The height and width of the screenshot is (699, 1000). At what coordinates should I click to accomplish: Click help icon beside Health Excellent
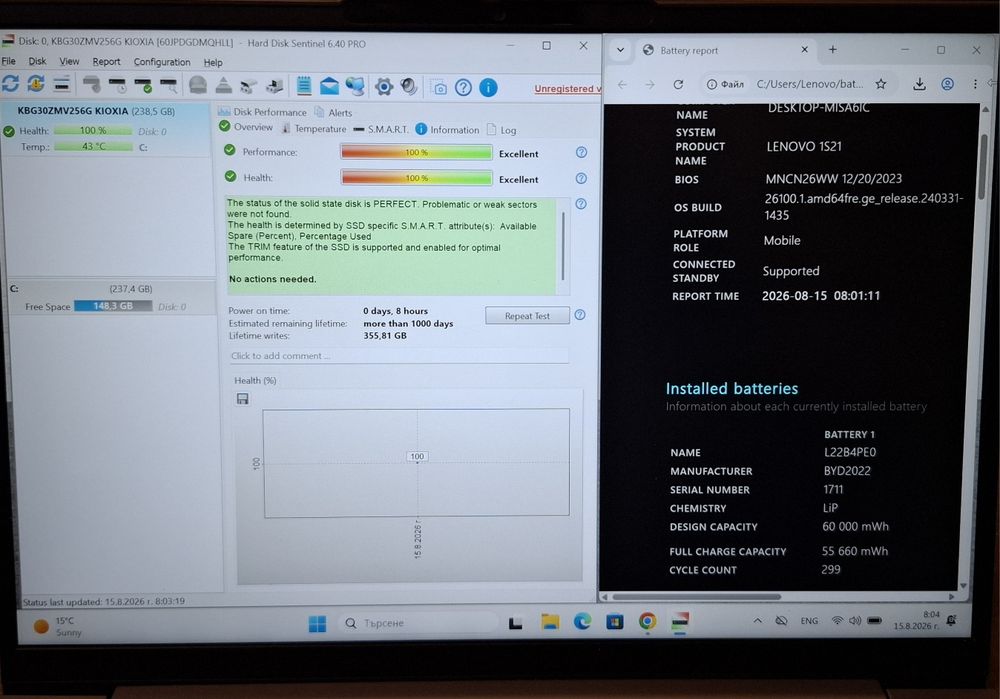(581, 179)
